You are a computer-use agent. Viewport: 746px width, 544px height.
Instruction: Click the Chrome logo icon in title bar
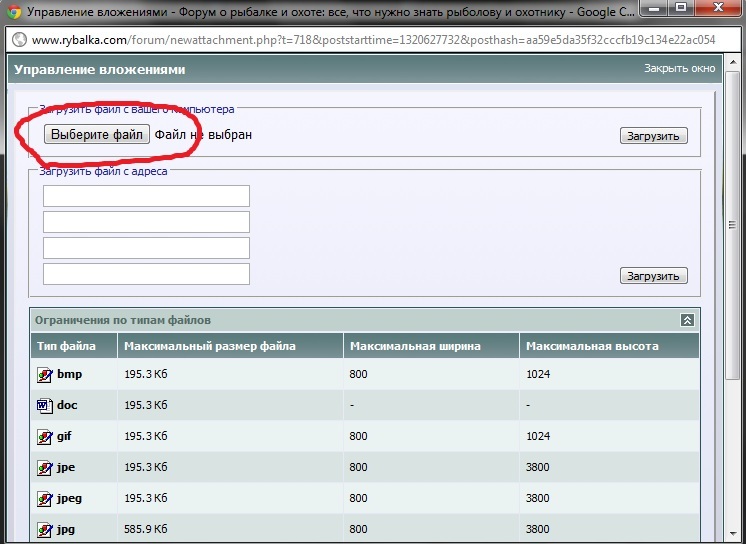point(14,11)
